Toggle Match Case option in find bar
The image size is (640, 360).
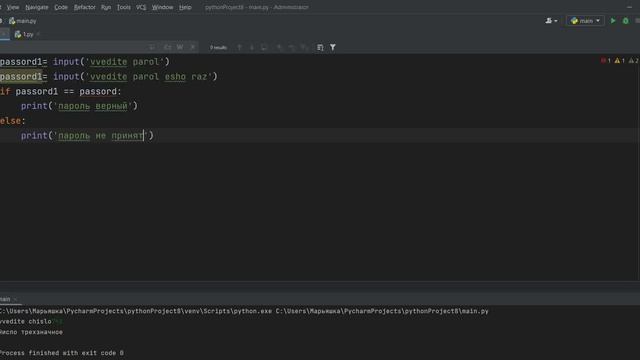click(x=167, y=47)
